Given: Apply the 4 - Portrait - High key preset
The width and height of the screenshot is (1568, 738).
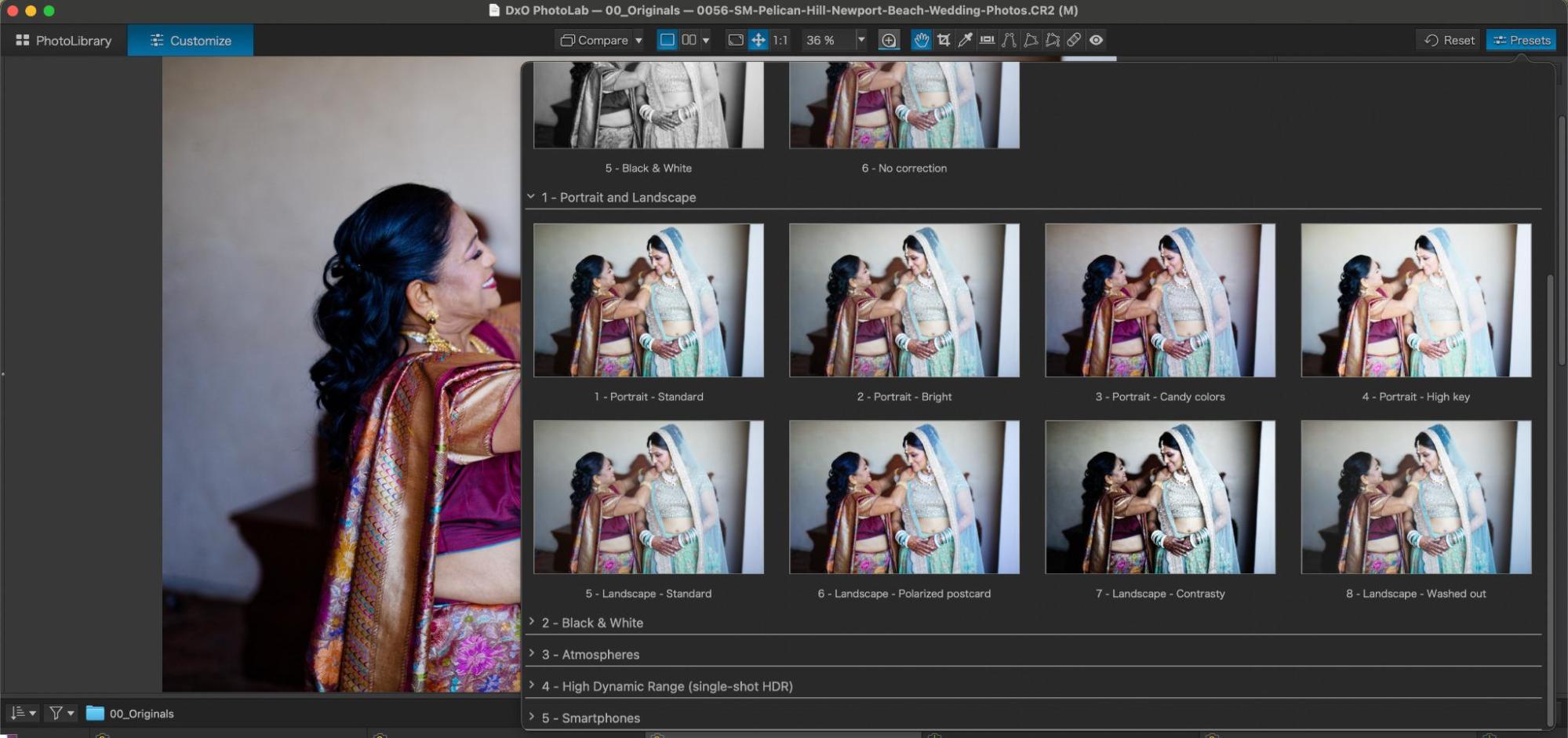Looking at the screenshot, I should [x=1416, y=300].
